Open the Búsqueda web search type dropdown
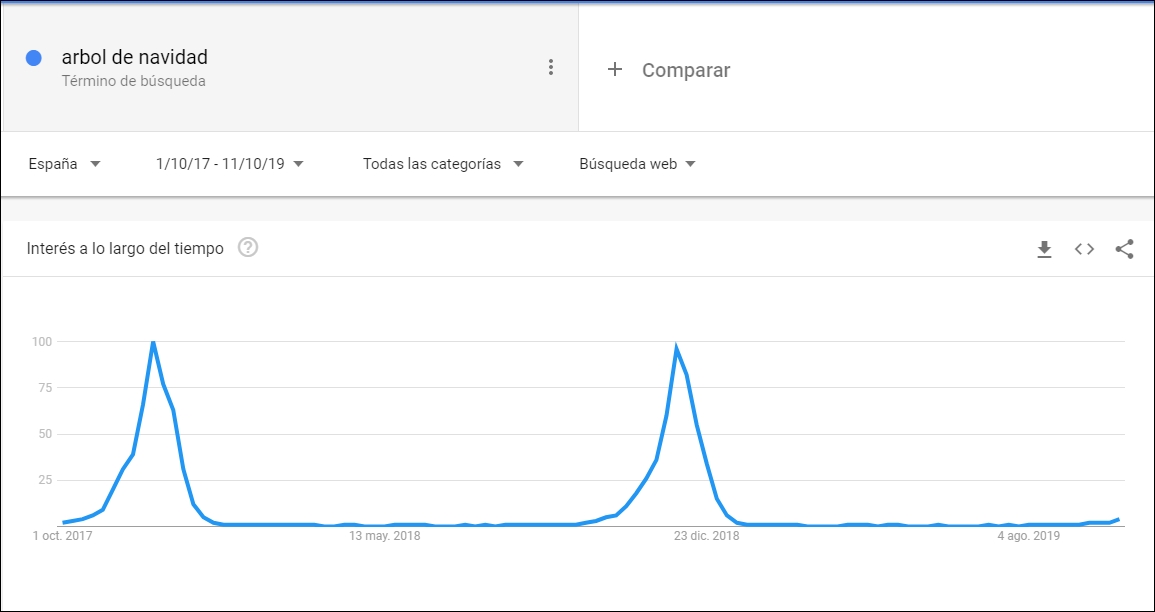The width and height of the screenshot is (1155, 612). [636, 163]
